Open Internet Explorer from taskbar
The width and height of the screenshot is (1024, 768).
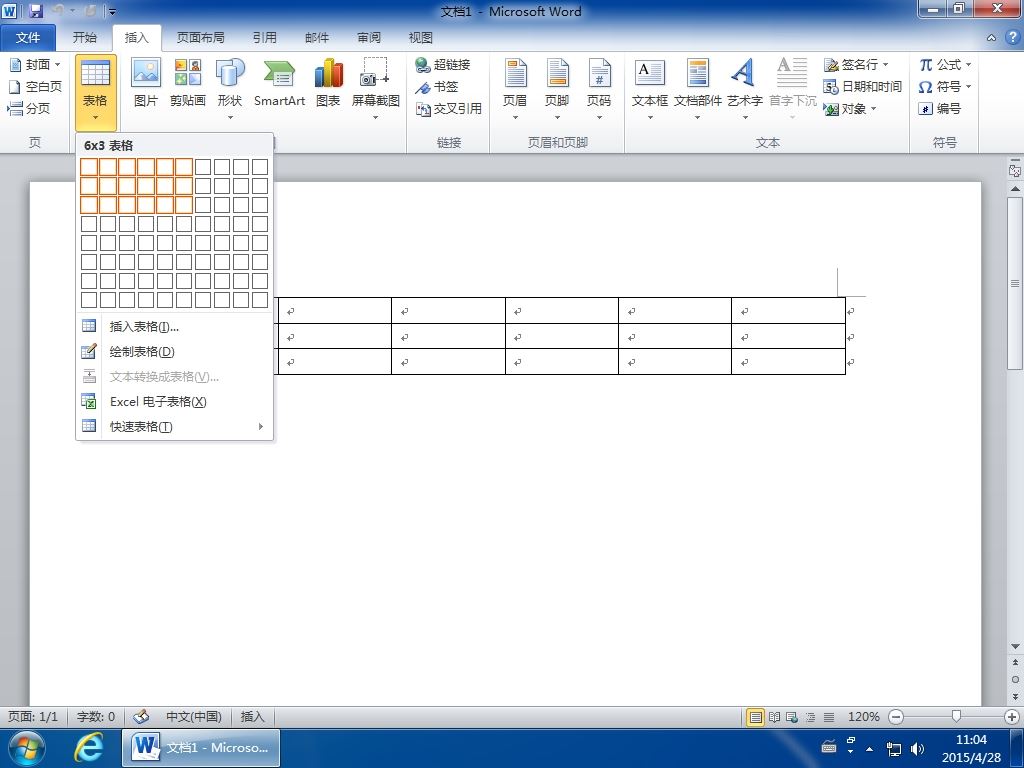pos(88,748)
